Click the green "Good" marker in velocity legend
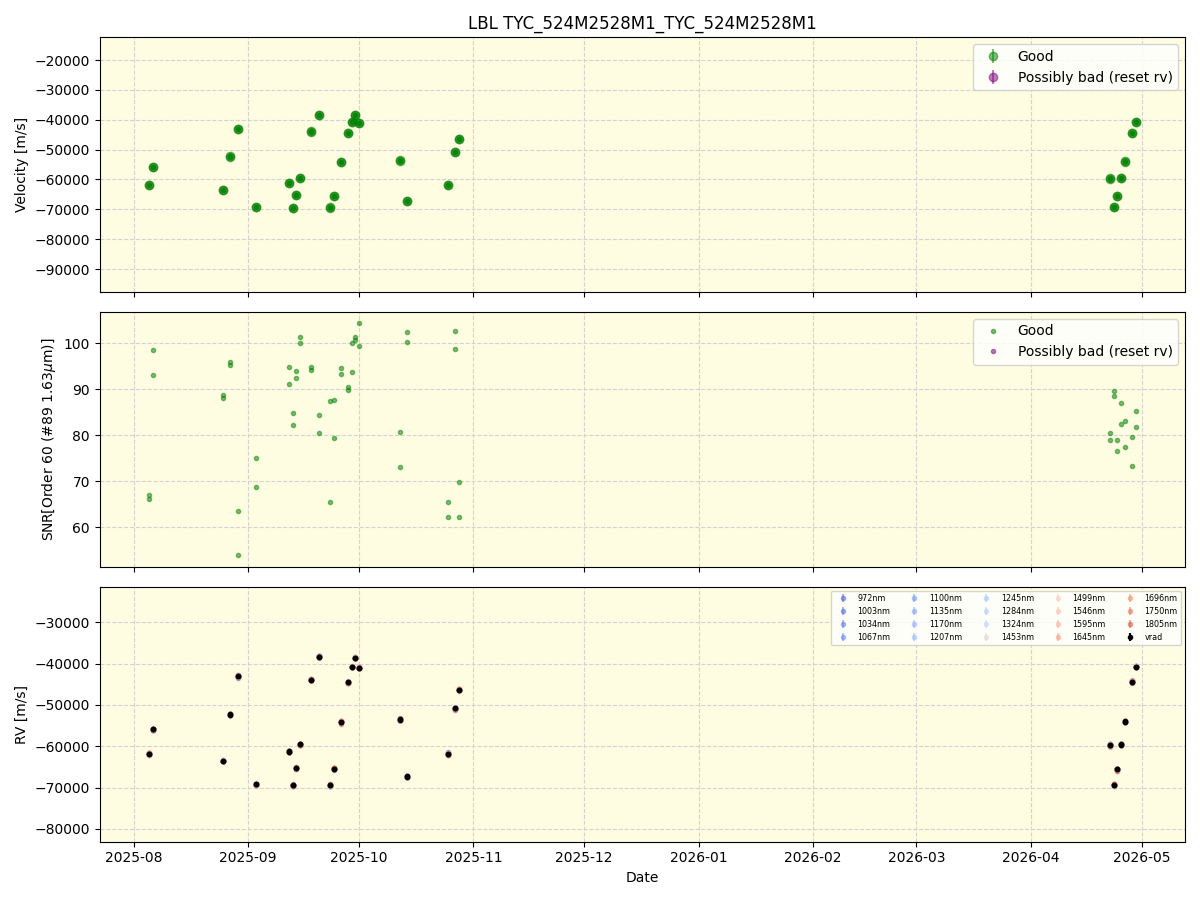Viewport: 1200px width, 900px height. (993, 57)
